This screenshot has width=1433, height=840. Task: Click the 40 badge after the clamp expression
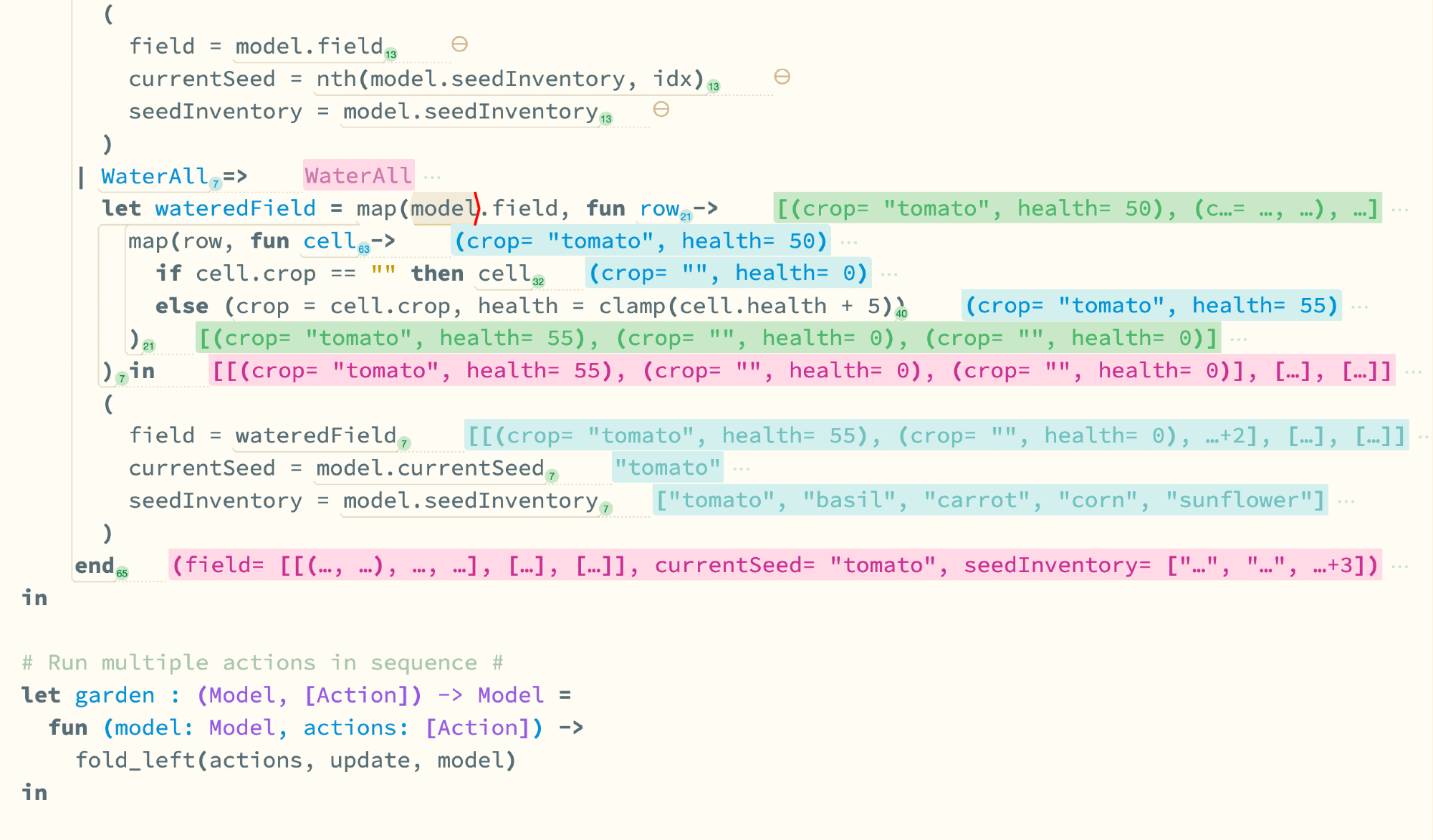click(x=901, y=314)
